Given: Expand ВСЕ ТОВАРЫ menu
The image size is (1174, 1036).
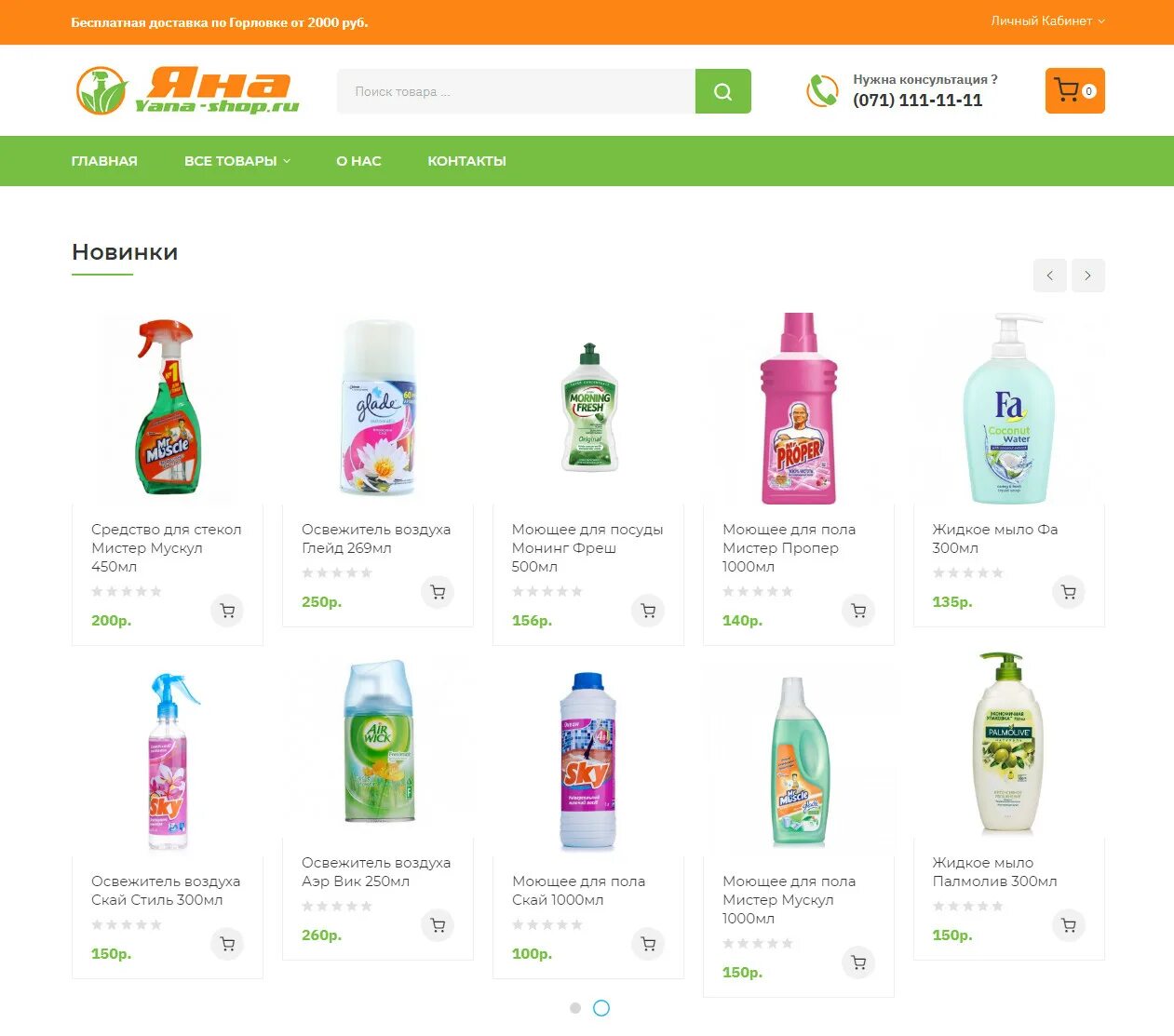Looking at the screenshot, I should point(237,161).
